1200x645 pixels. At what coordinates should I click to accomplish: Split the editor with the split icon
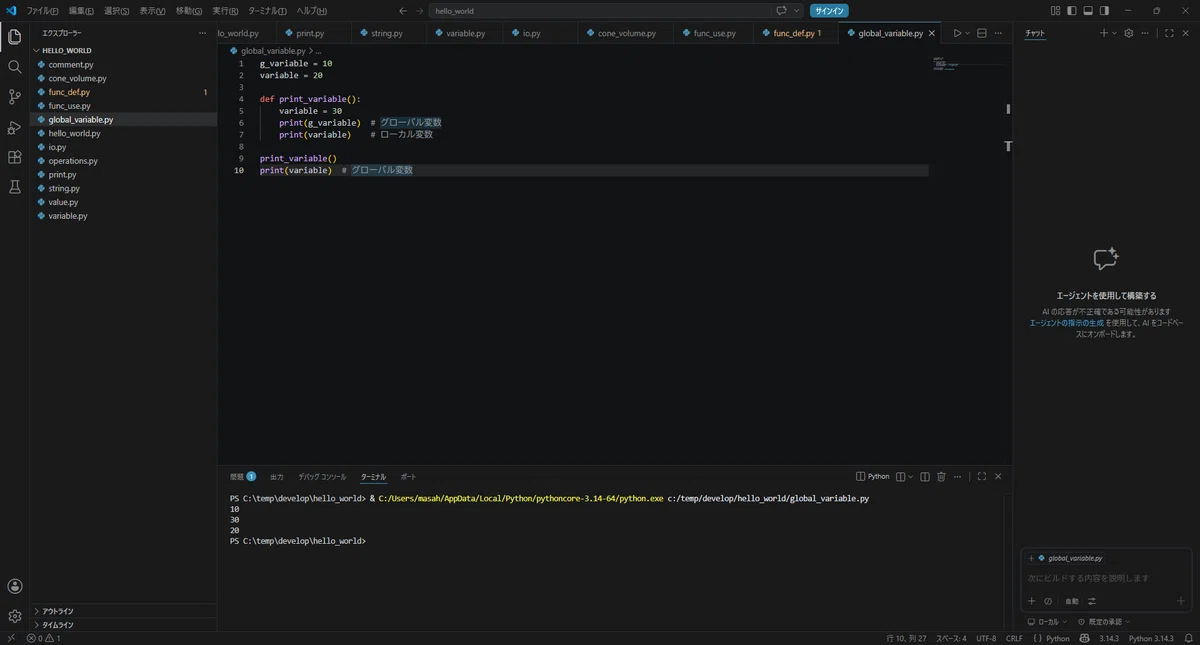click(982, 33)
